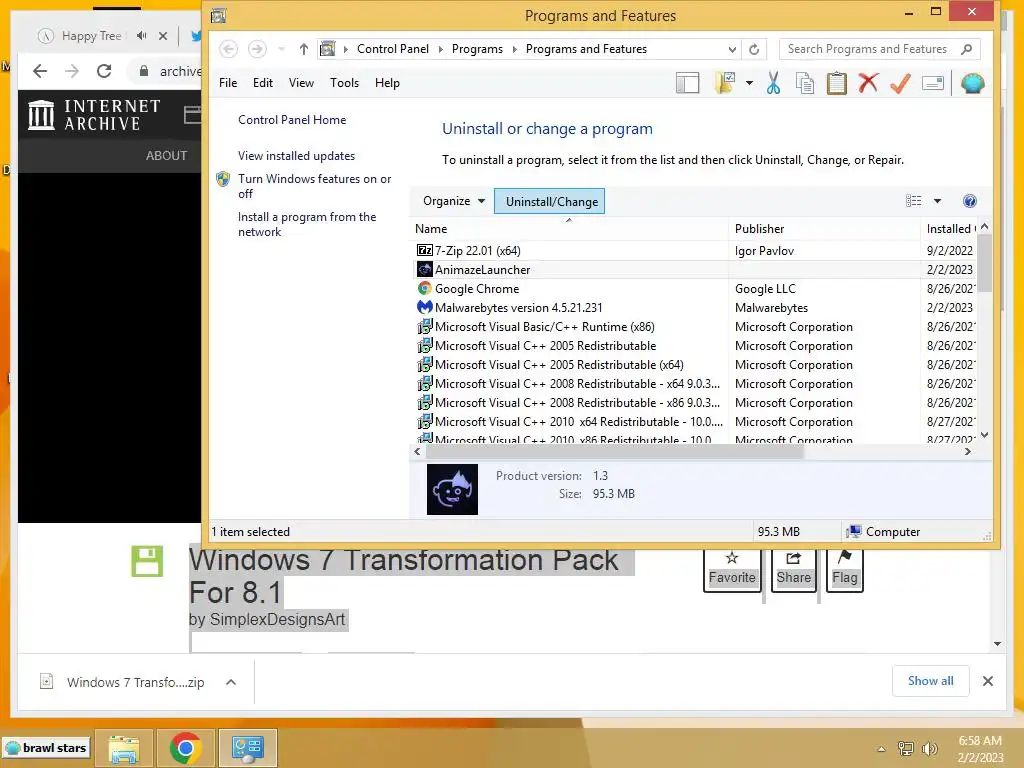The width and height of the screenshot is (1024, 768).
Task: Click the search magnifier icon
Action: 967,49
